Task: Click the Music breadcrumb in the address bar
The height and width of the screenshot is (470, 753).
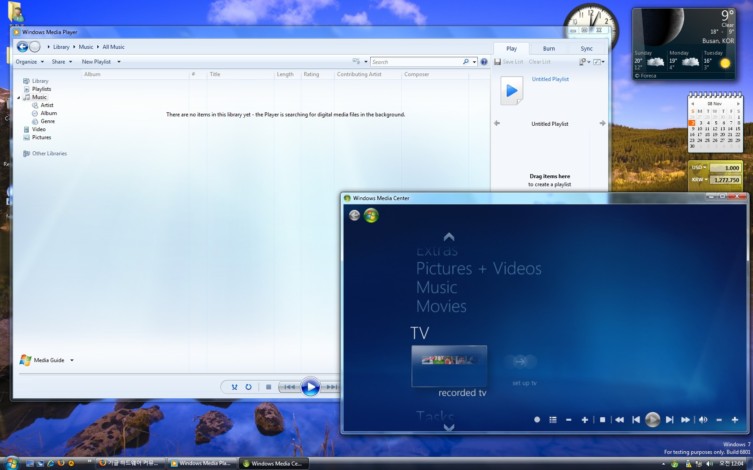Action: pos(86,47)
